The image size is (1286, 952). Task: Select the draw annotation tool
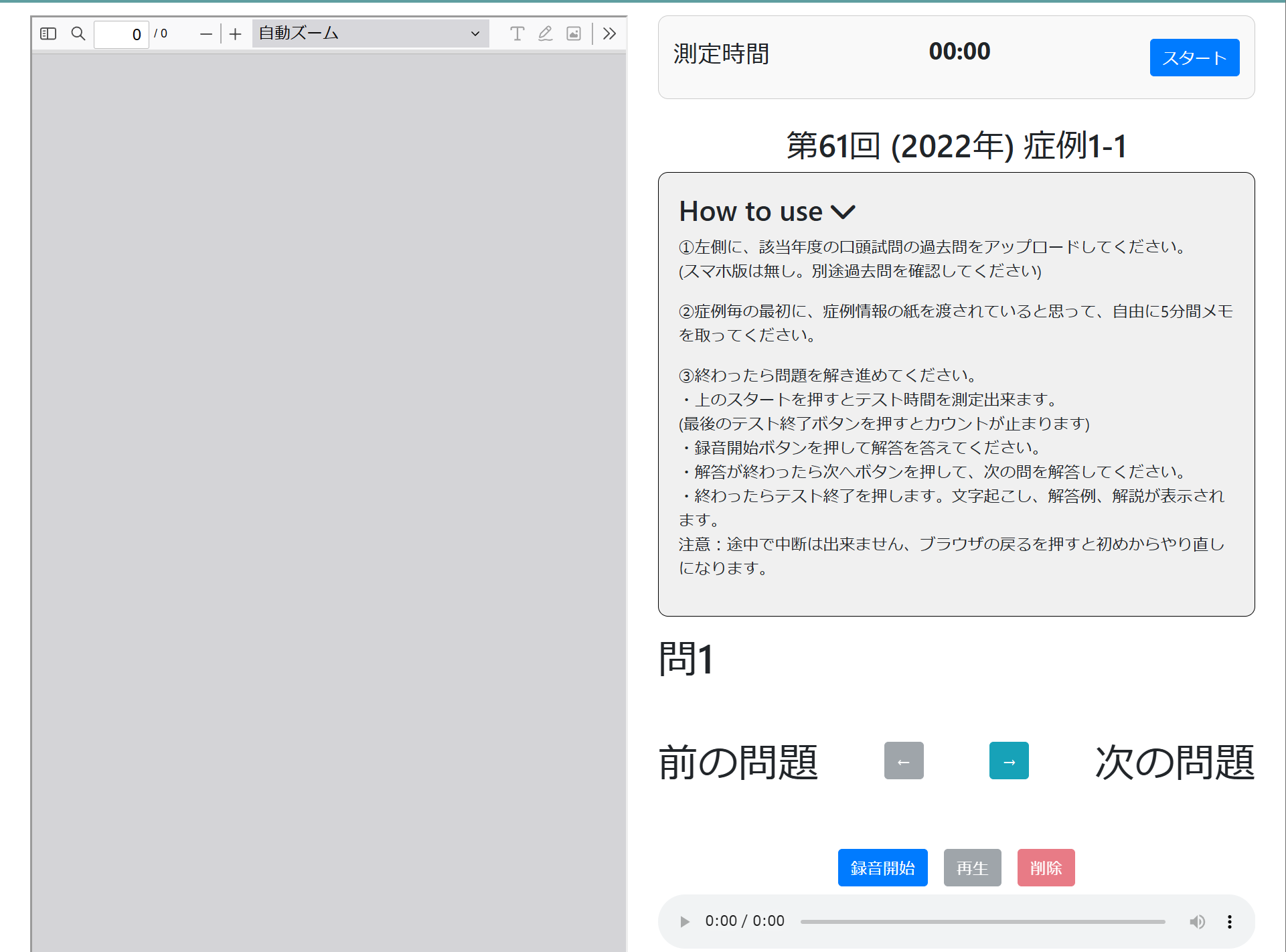click(545, 33)
